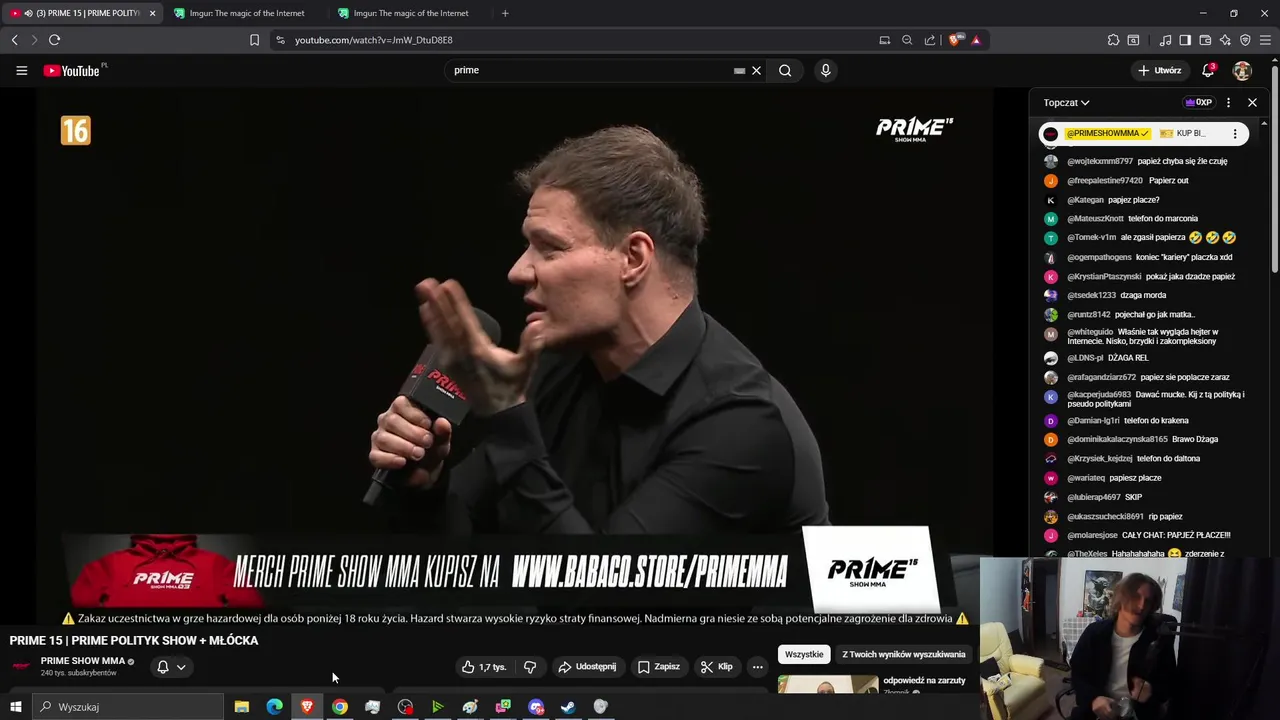The width and height of the screenshot is (1280, 720).
Task: Open the account avatar menu
Action: pyautogui.click(x=1242, y=70)
